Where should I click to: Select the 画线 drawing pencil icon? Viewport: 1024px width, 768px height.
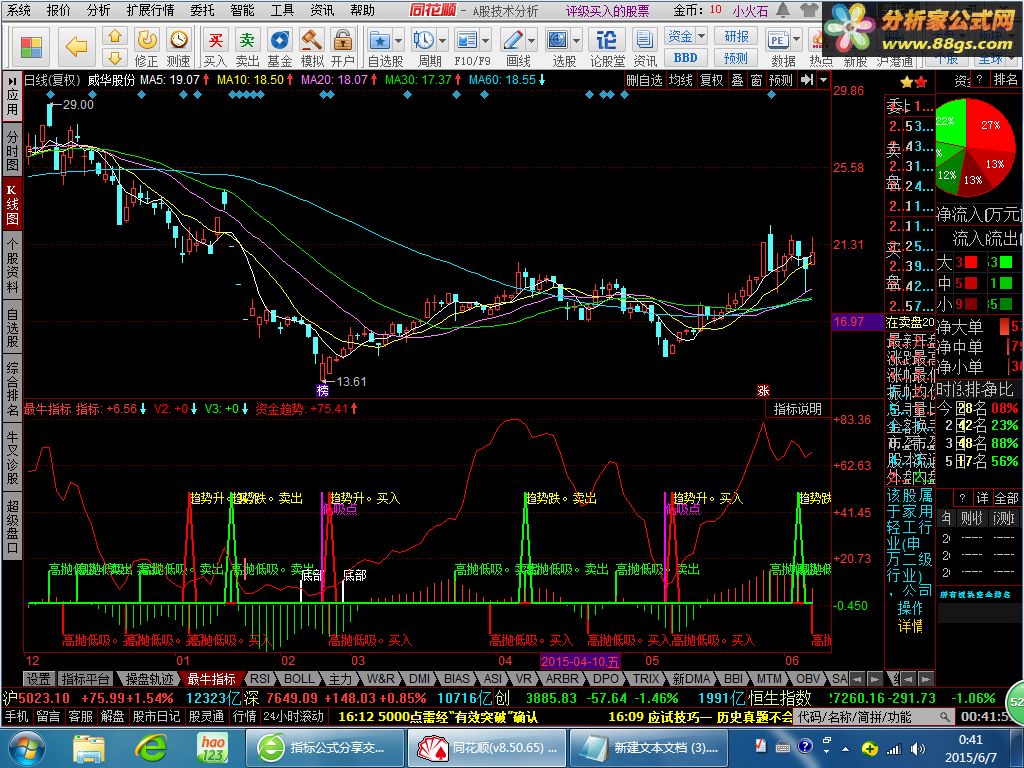click(513, 41)
